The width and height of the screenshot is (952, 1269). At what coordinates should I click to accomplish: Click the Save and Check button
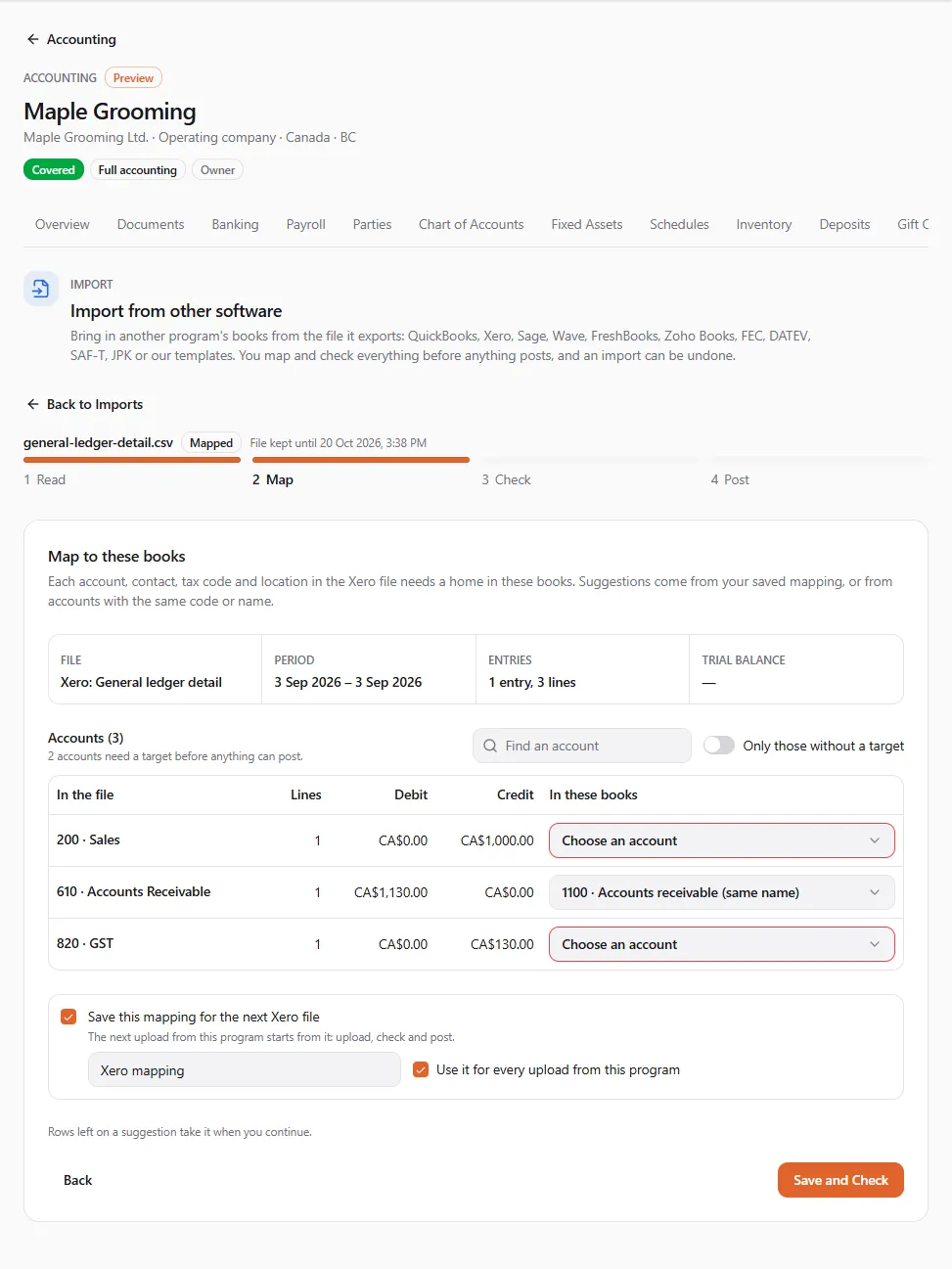pyautogui.click(x=840, y=1180)
